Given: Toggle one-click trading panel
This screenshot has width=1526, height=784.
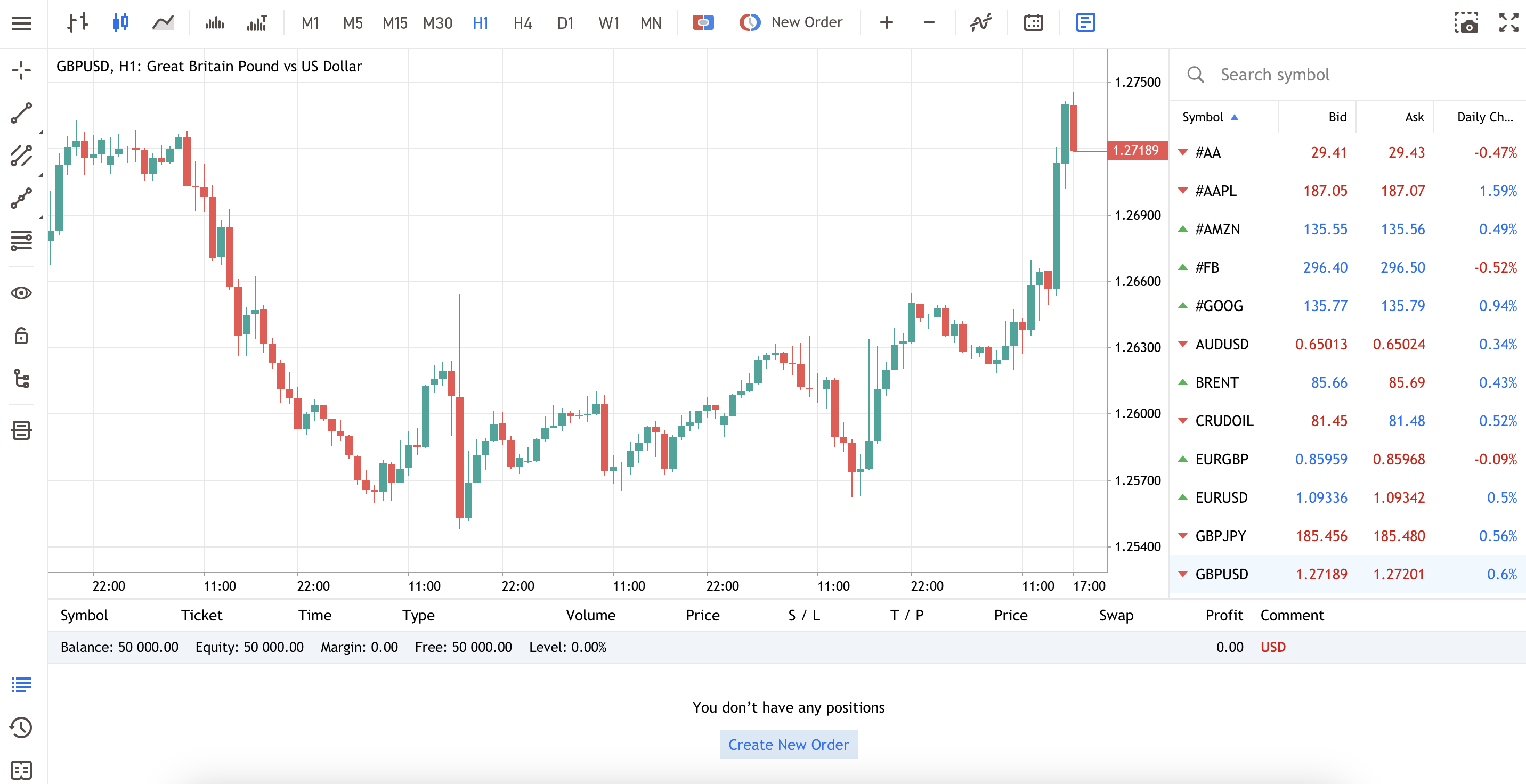Looking at the screenshot, I should pyautogui.click(x=703, y=22).
